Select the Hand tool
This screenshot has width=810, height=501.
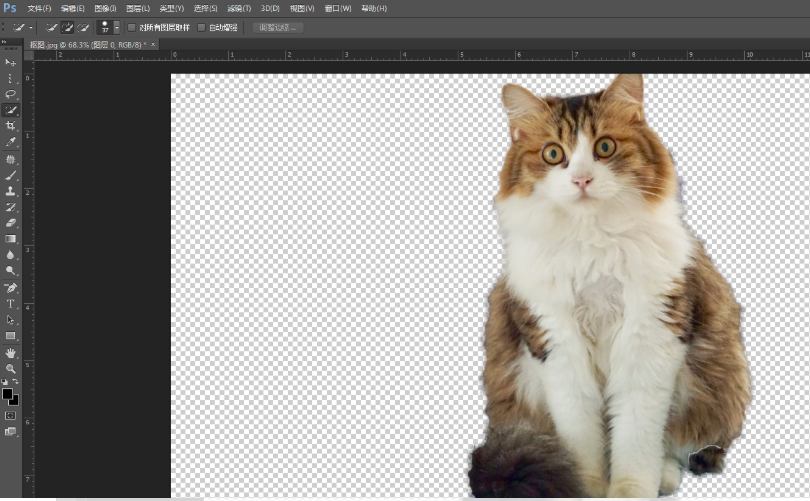[x=11, y=352]
